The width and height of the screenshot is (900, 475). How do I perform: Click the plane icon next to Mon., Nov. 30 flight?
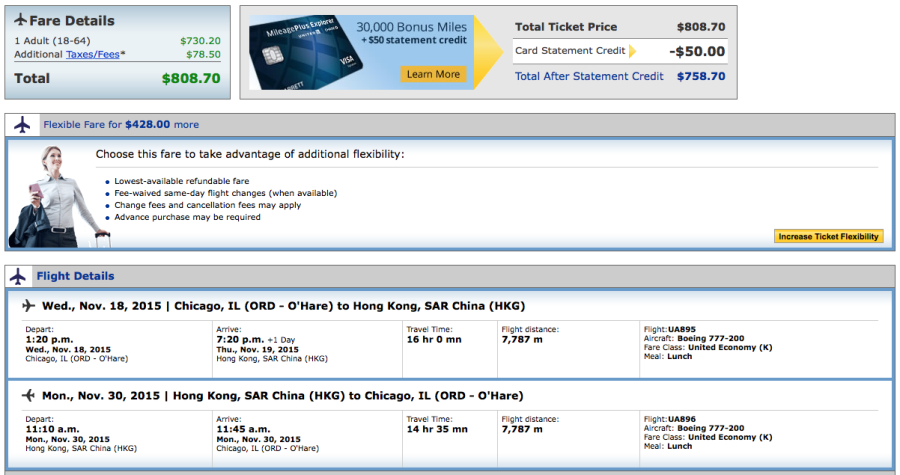[28, 395]
